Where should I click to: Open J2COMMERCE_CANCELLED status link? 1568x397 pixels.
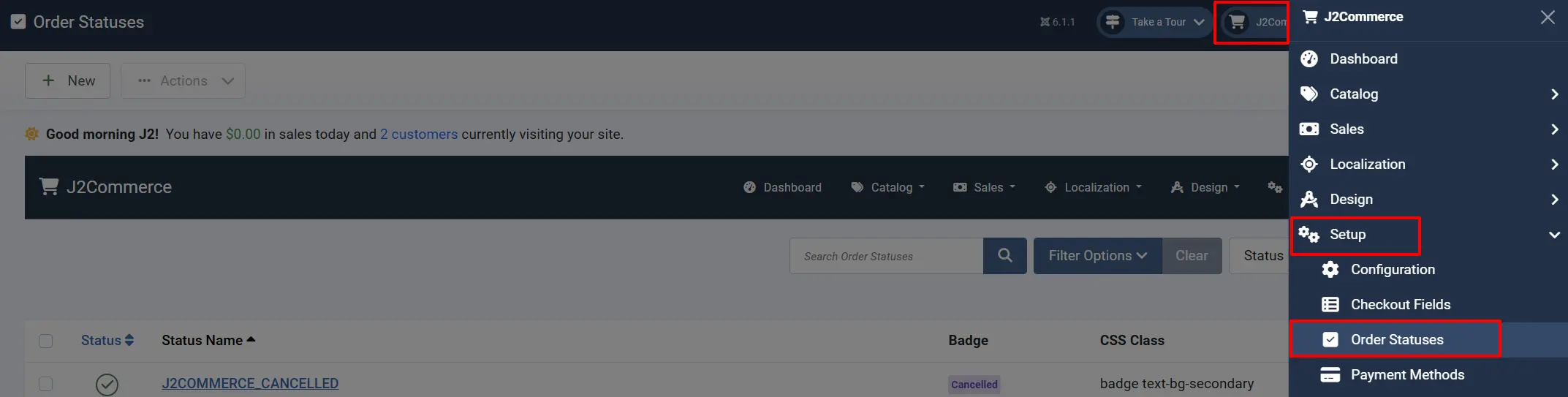pyautogui.click(x=250, y=384)
